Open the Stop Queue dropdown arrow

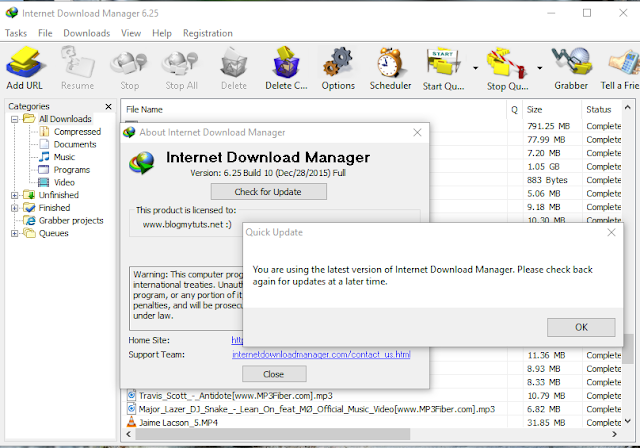(x=540, y=68)
